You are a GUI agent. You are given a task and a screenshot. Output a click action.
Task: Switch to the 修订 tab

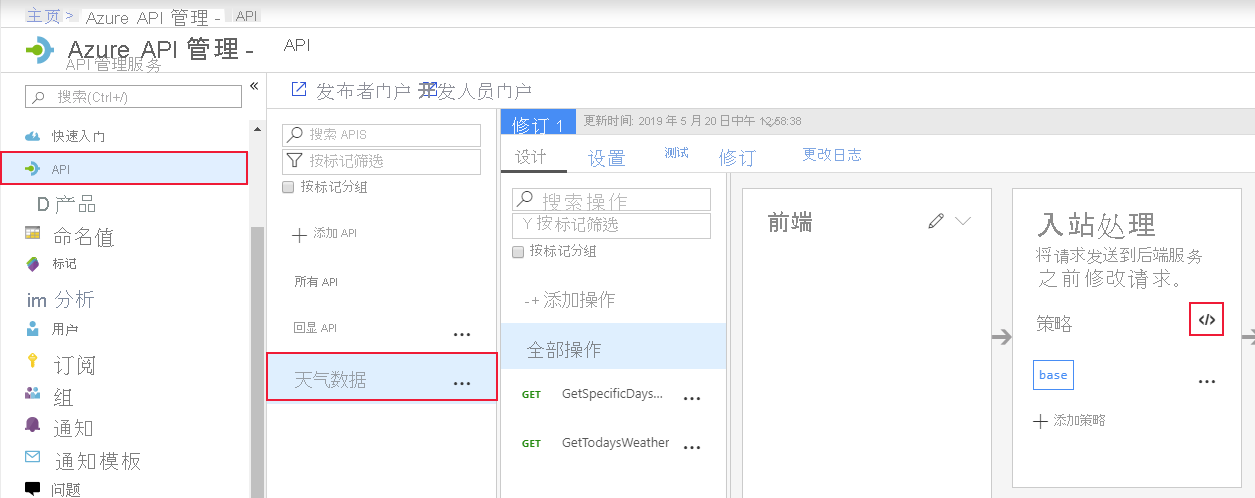click(737, 158)
